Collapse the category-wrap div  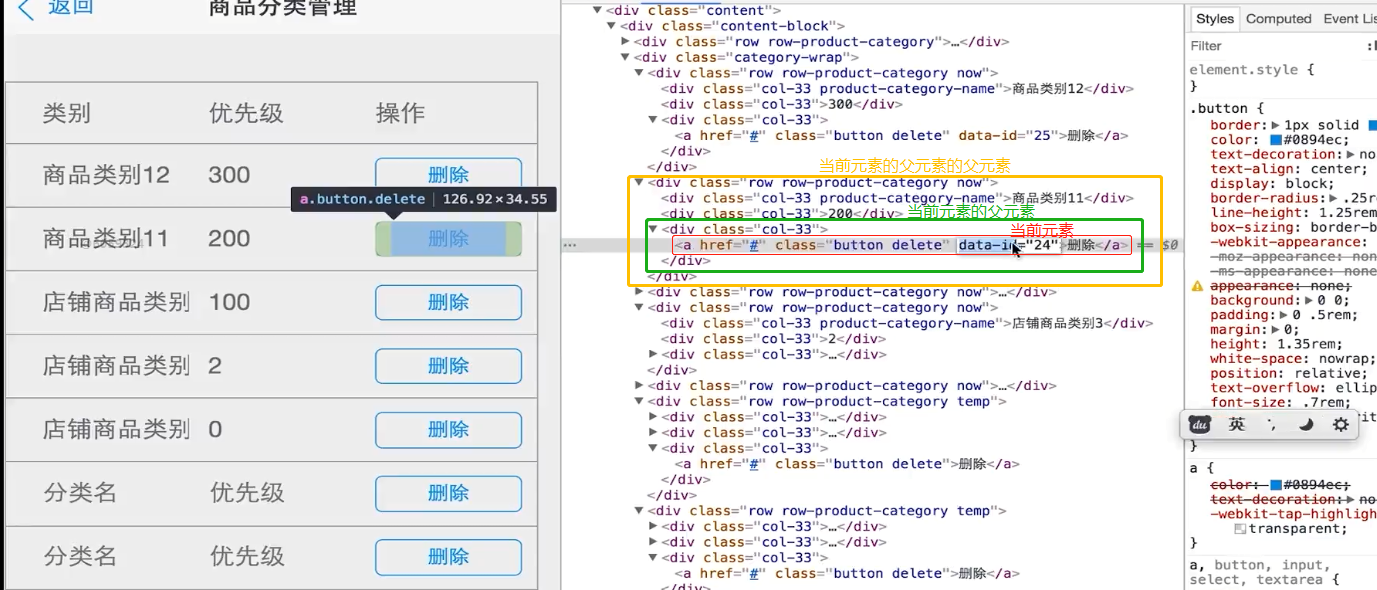[x=625, y=57]
